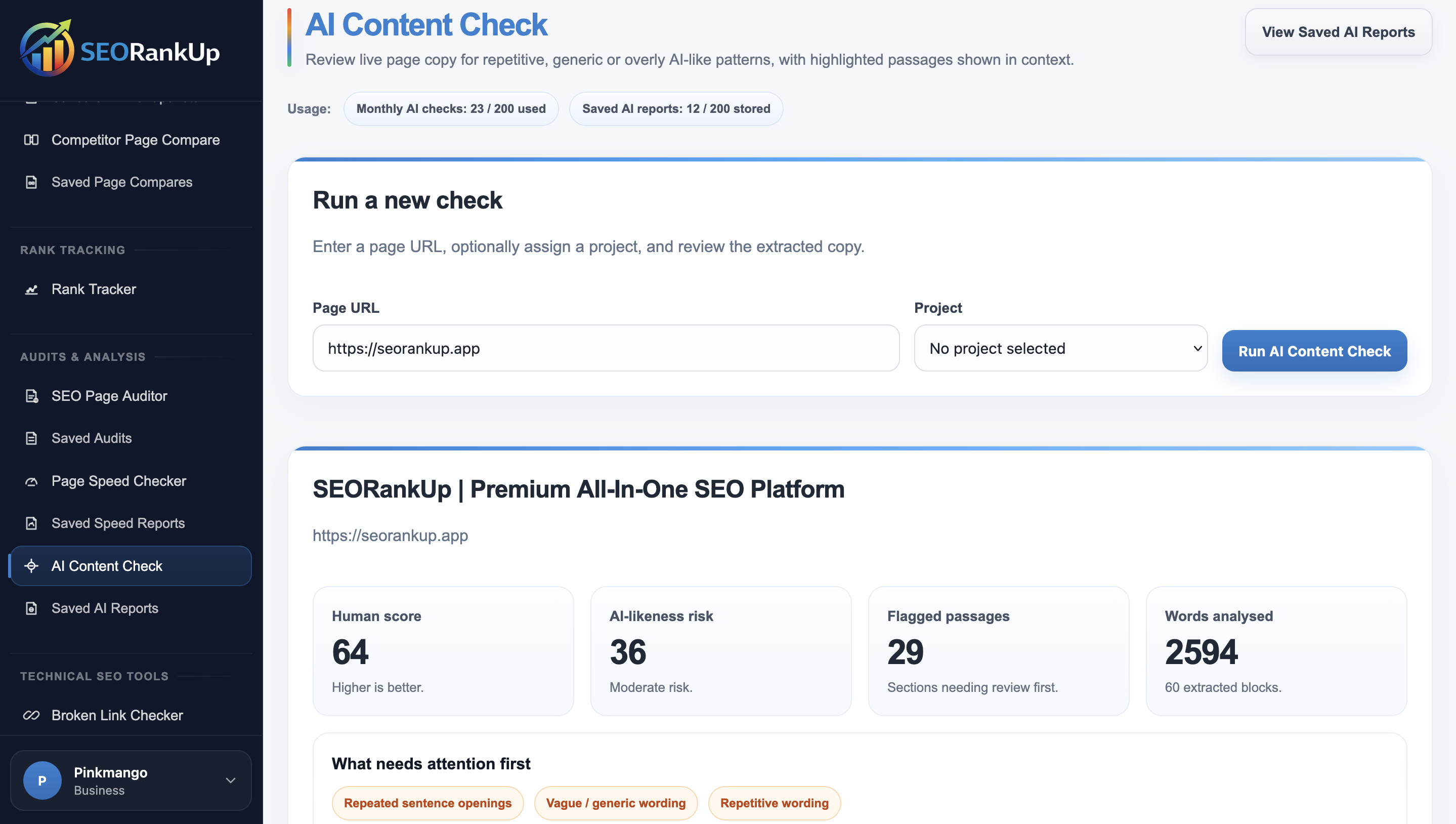
Task: Click 'Sections needing review first.' text
Action: (x=972, y=688)
